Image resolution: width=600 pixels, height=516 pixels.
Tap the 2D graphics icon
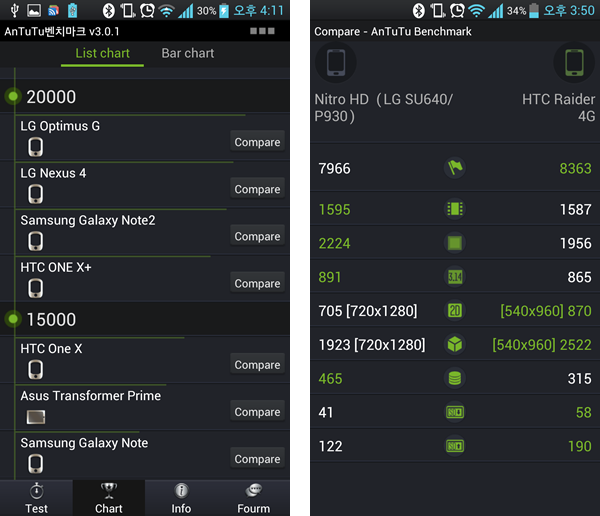click(455, 310)
